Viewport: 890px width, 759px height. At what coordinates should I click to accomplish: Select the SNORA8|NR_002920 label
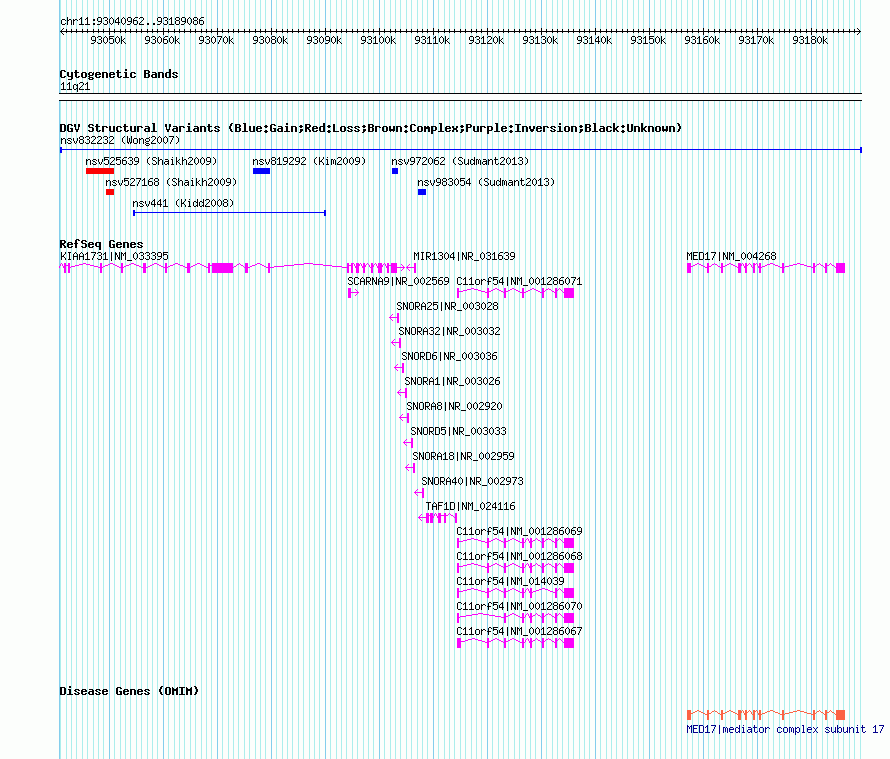pyautogui.click(x=455, y=406)
